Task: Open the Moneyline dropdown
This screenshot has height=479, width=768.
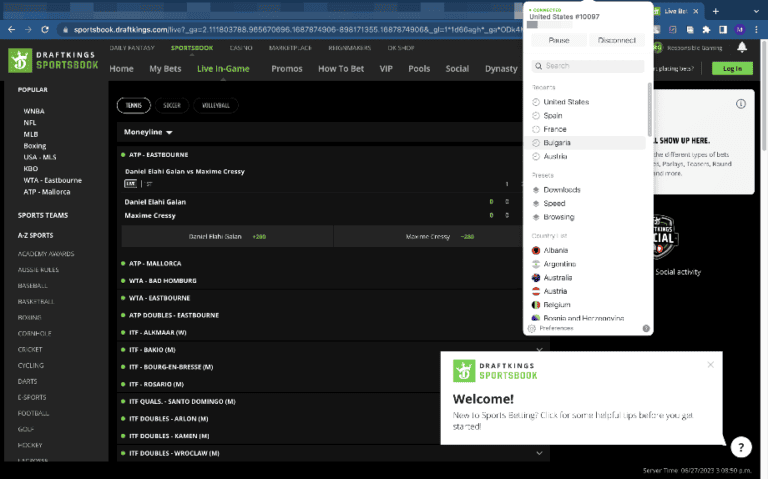Action: click(x=148, y=132)
